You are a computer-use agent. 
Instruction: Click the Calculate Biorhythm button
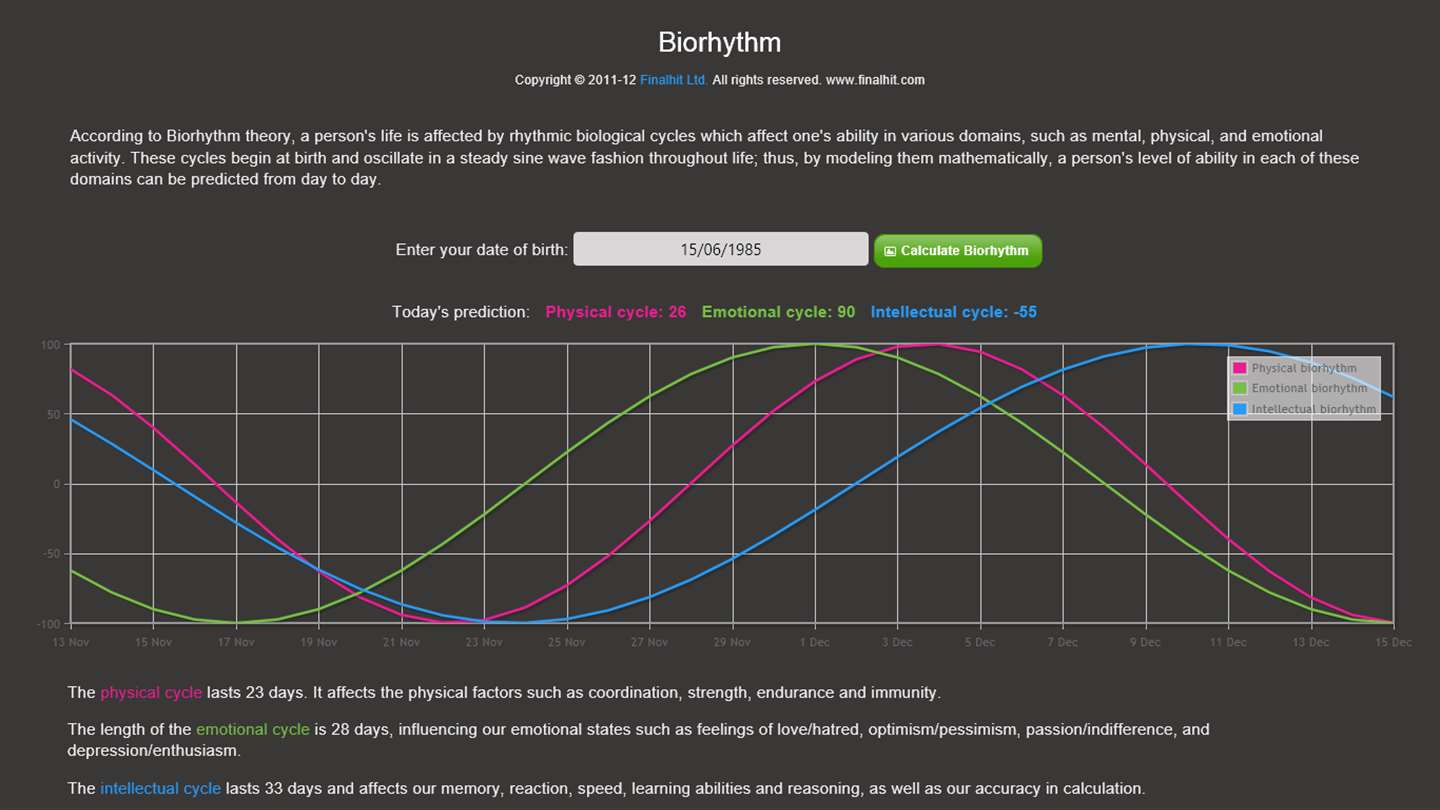click(x=958, y=251)
